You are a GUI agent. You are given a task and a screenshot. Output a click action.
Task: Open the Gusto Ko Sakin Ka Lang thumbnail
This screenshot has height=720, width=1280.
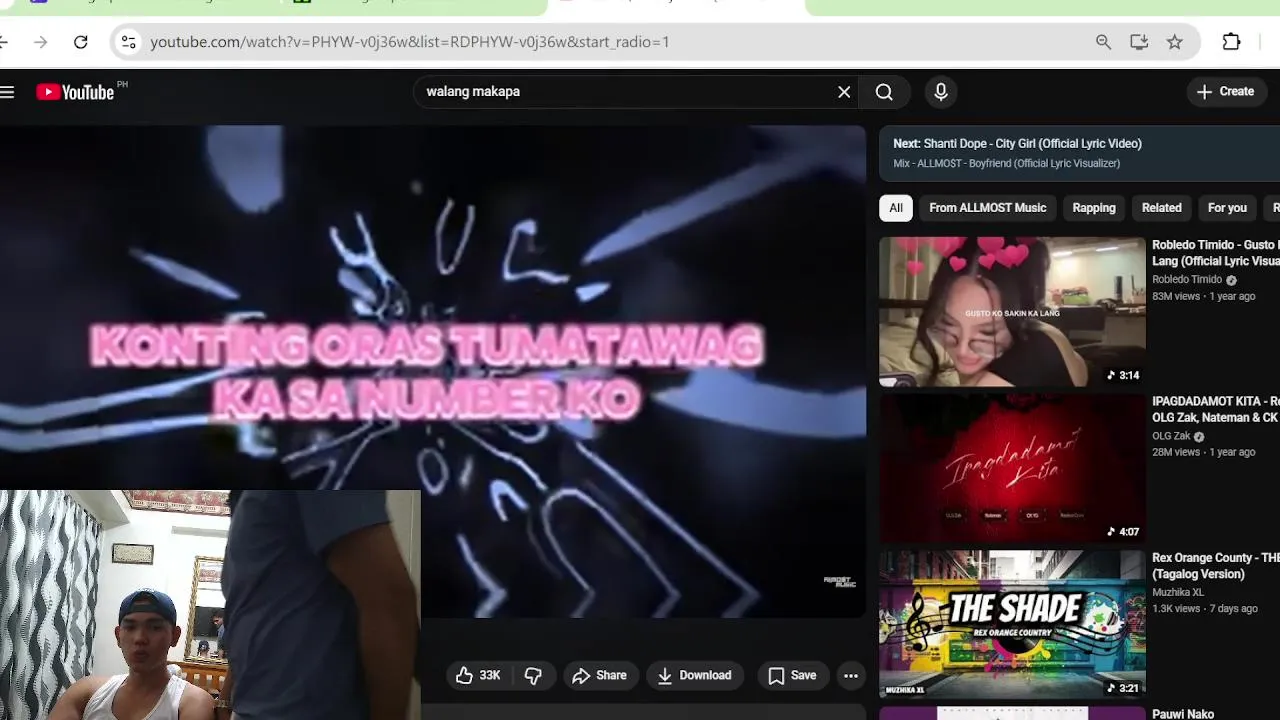tap(1012, 312)
